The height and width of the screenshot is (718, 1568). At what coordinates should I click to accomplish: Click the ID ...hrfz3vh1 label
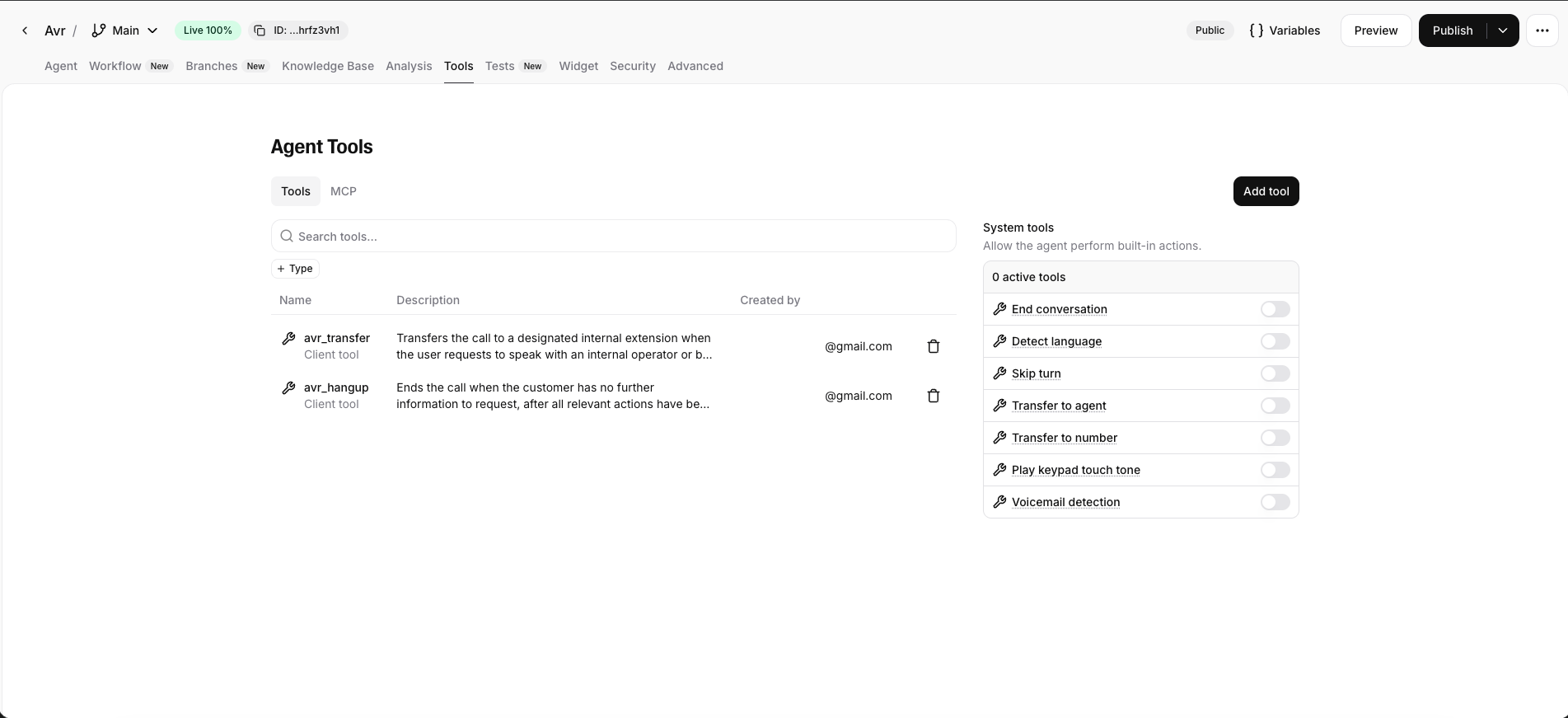point(307,31)
